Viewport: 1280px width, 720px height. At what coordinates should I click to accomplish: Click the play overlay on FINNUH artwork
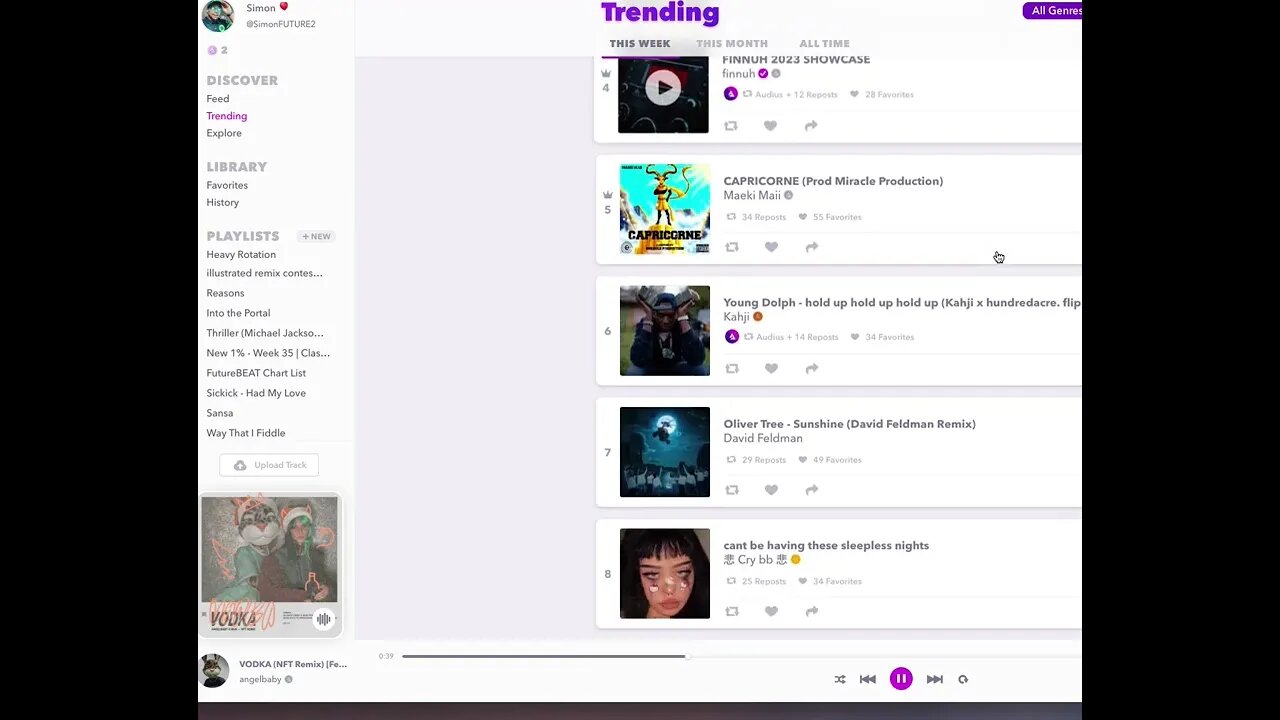point(663,88)
